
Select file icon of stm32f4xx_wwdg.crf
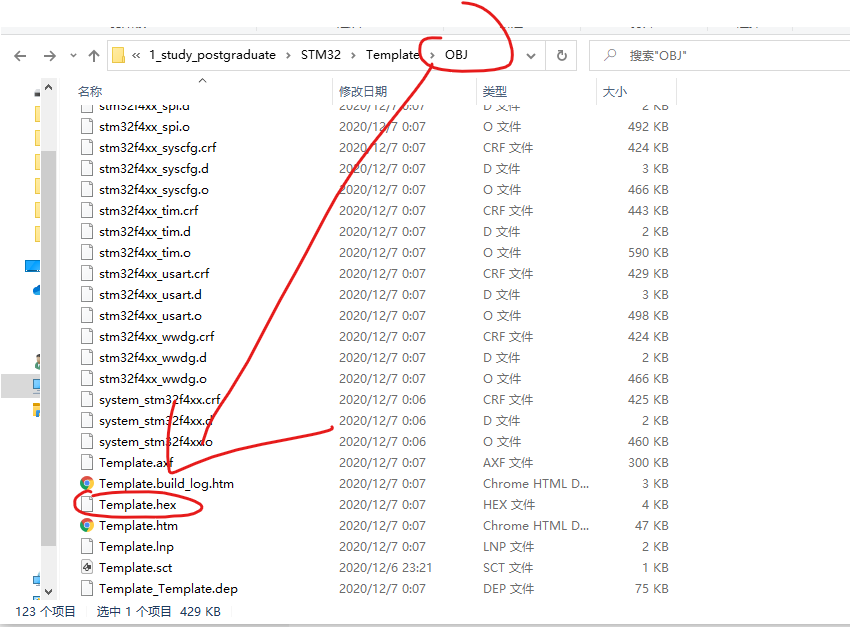point(87,337)
